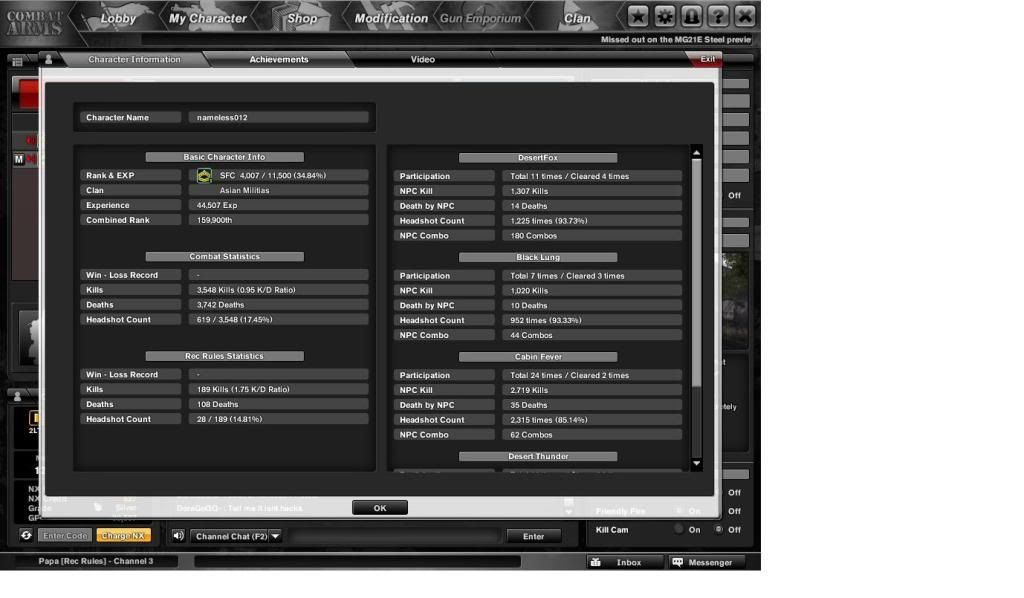The width and height of the screenshot is (1024, 598).
Task: Click the stats panel scrollbar thumb
Action: pyautogui.click(x=696, y=273)
